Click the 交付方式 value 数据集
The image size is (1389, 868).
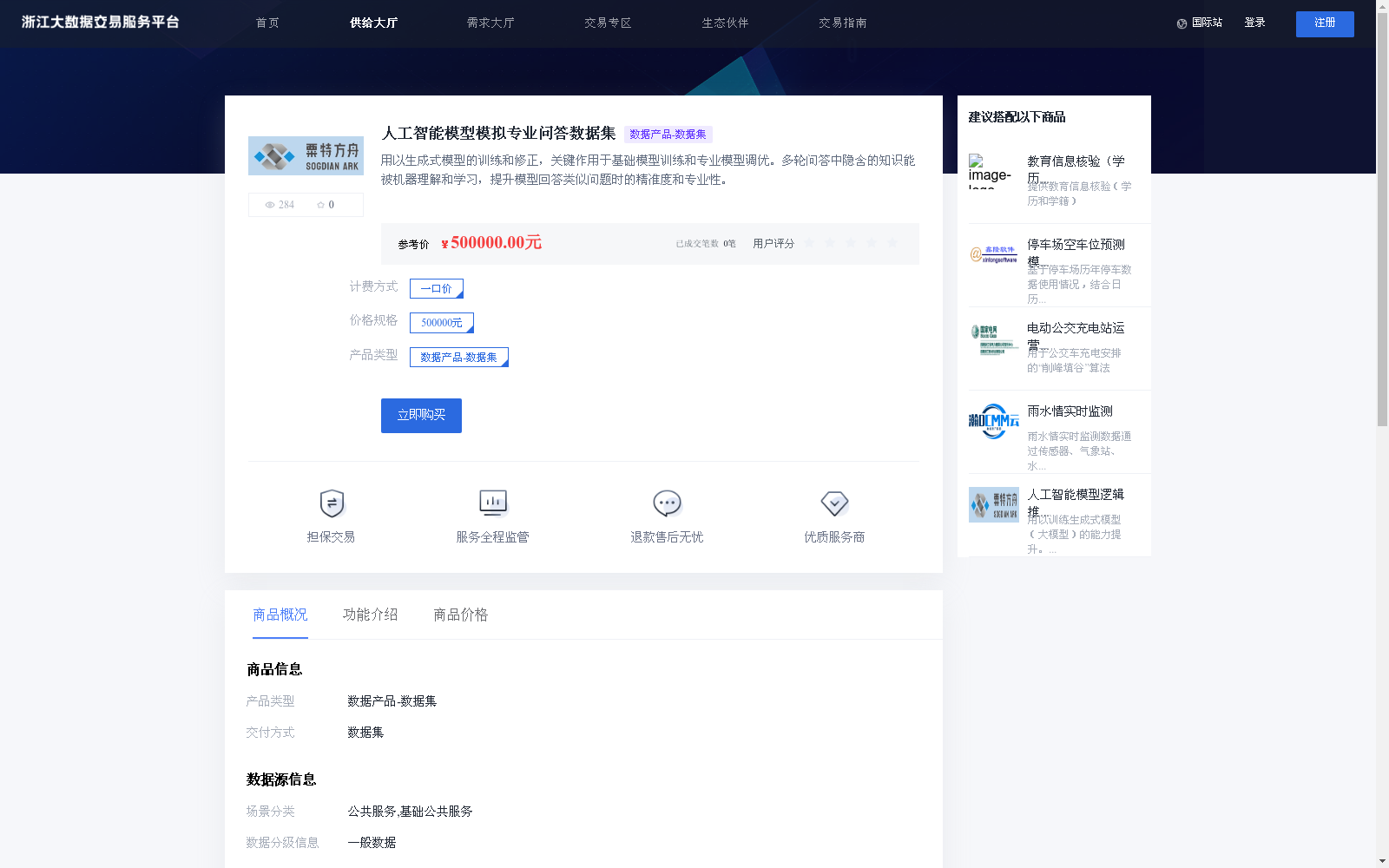[x=365, y=733]
